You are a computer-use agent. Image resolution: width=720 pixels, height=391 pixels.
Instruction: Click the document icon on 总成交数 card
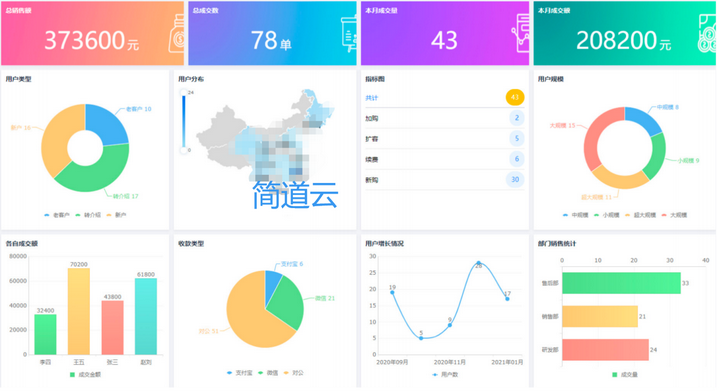point(349,33)
